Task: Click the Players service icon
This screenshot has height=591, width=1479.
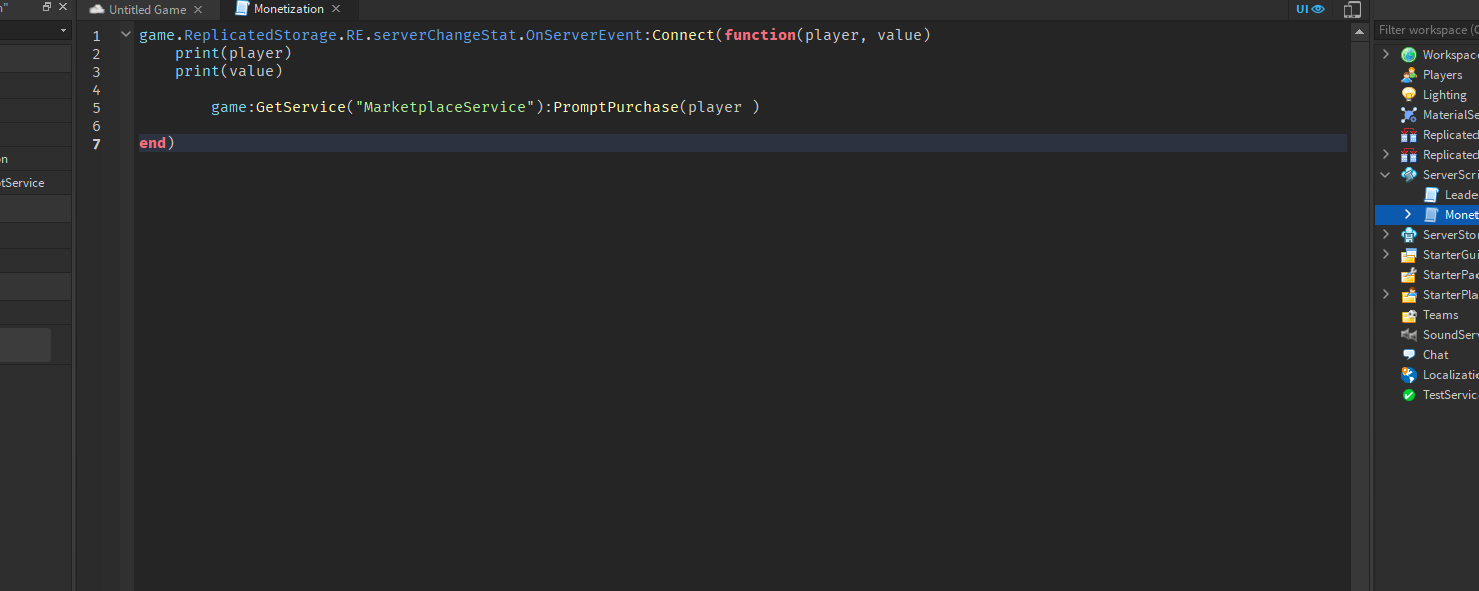Action: tap(1409, 74)
